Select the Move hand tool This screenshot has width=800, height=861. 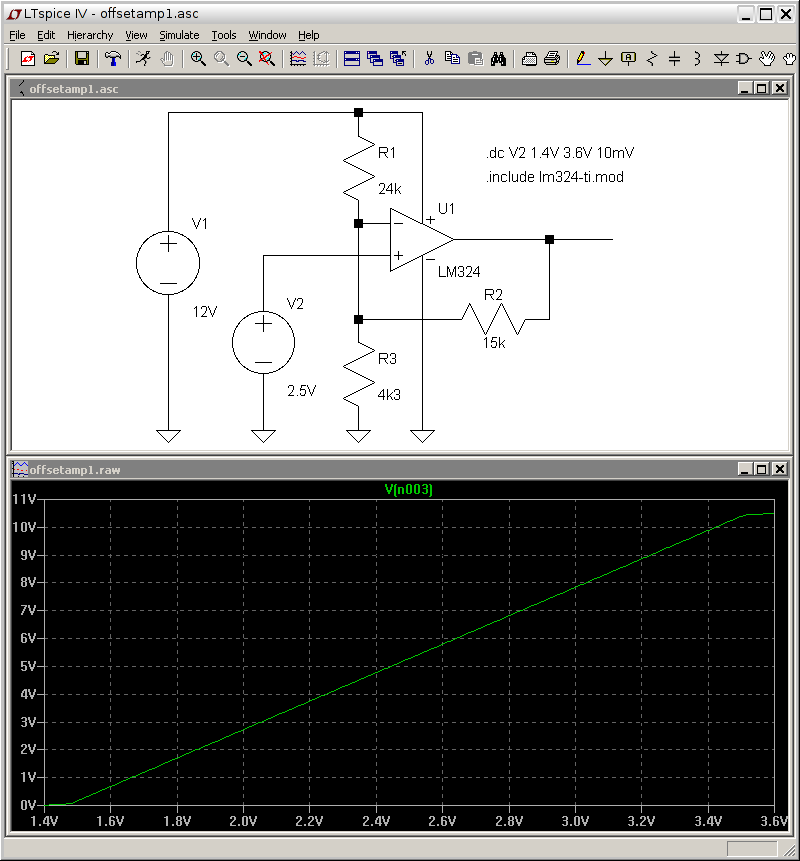coord(767,58)
